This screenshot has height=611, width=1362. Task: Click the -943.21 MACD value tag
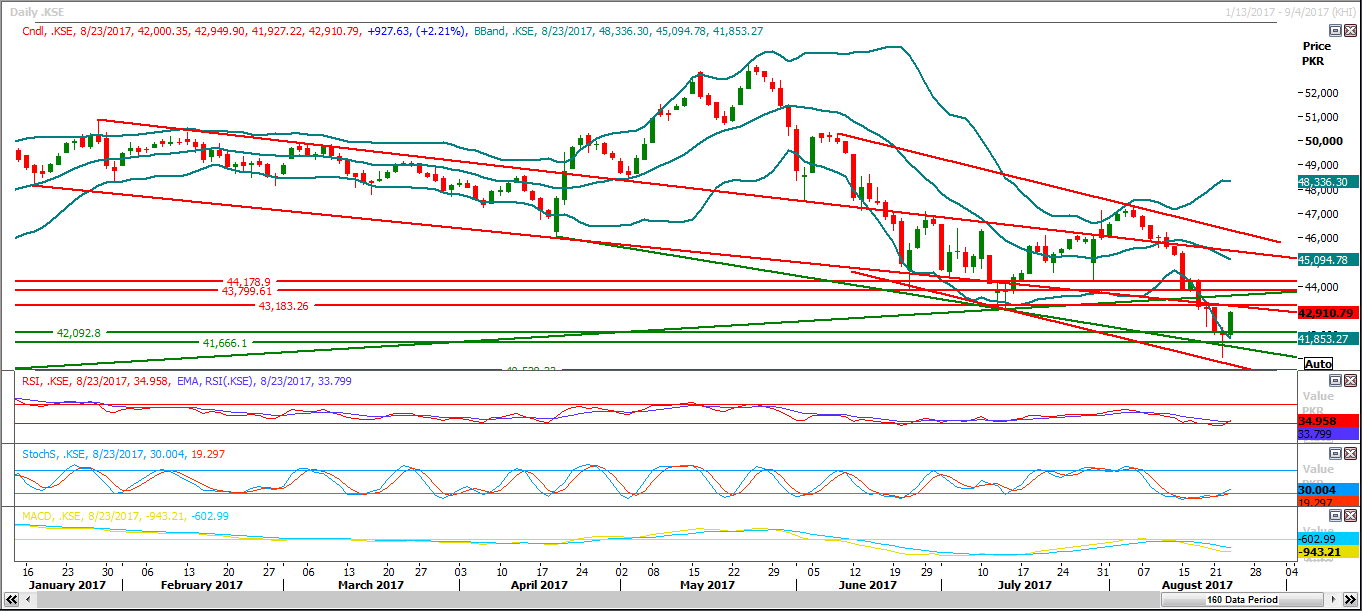point(1326,552)
